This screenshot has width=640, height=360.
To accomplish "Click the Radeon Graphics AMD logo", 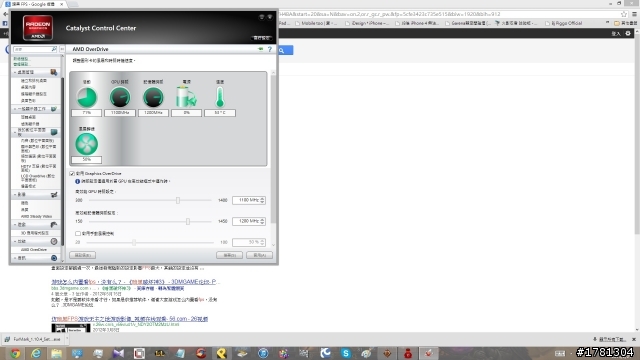I will point(38,28).
